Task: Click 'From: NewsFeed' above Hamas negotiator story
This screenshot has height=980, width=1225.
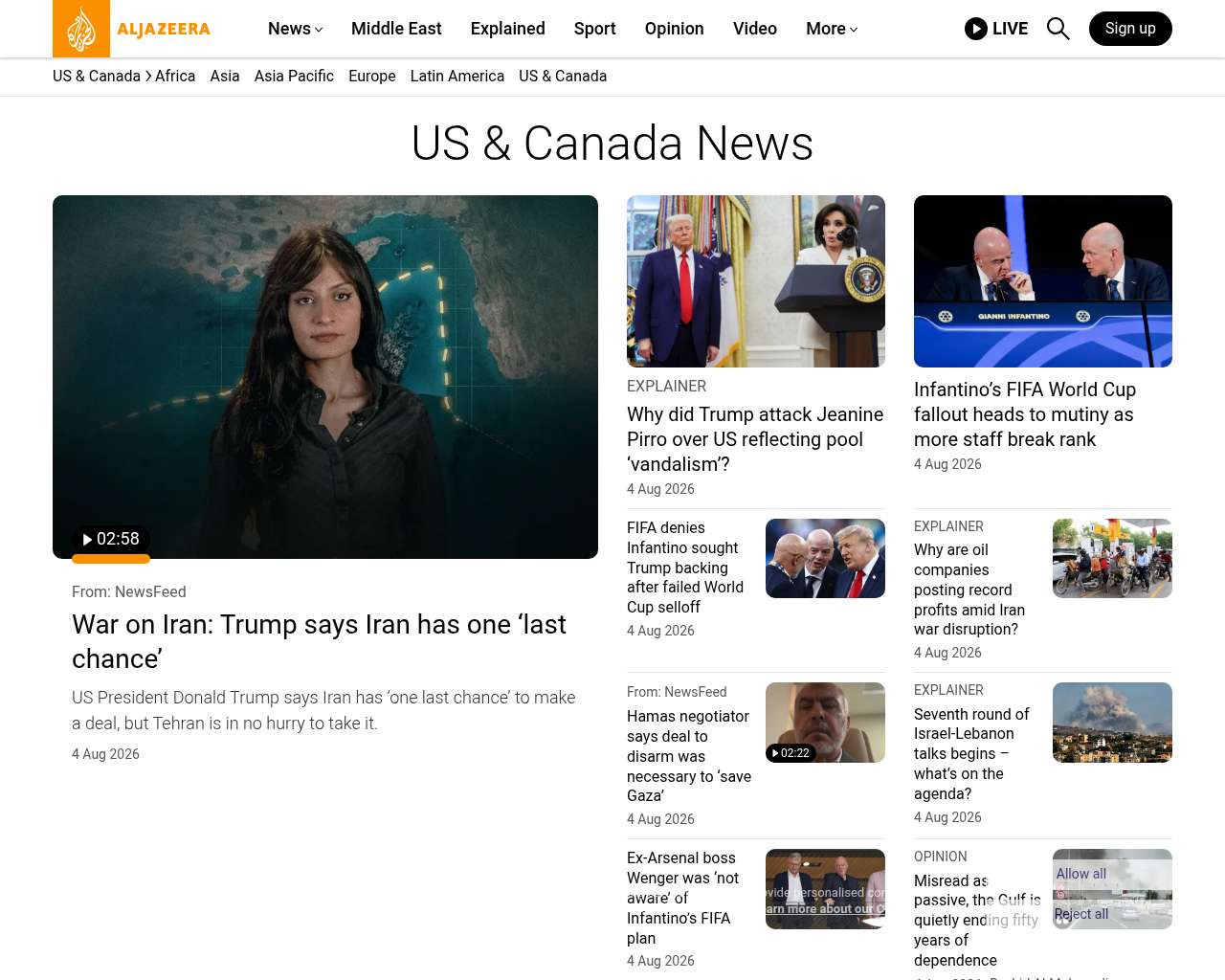Action: coord(677,692)
